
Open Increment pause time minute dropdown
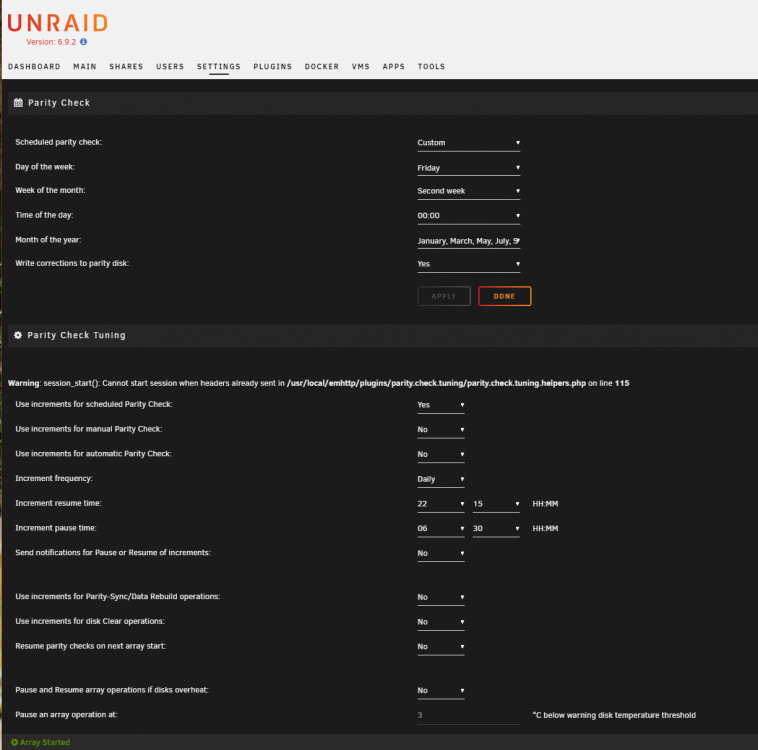pyautogui.click(x=496, y=529)
